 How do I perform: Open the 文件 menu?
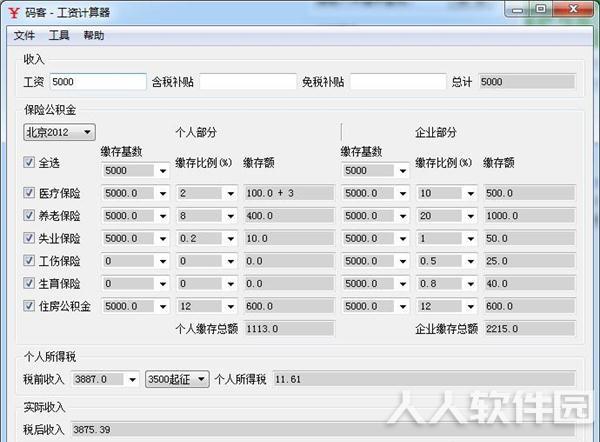24,36
